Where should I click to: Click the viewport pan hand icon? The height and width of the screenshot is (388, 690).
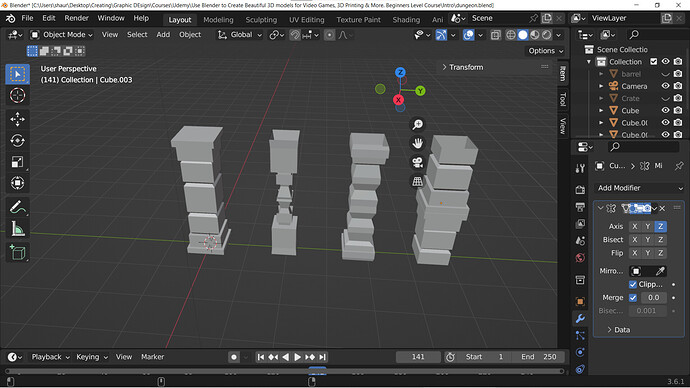tap(418, 143)
